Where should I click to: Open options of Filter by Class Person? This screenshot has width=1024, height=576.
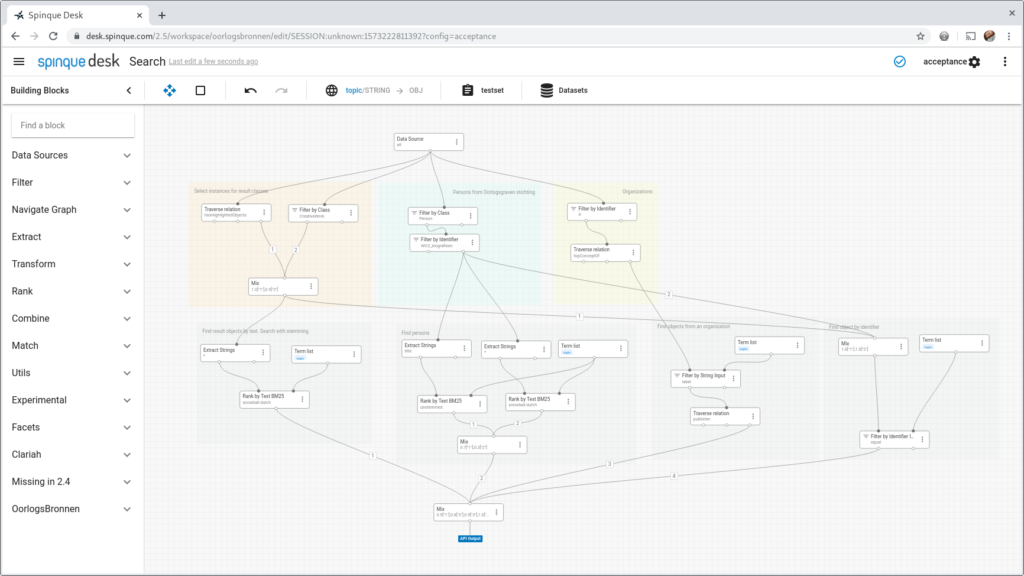[470, 216]
